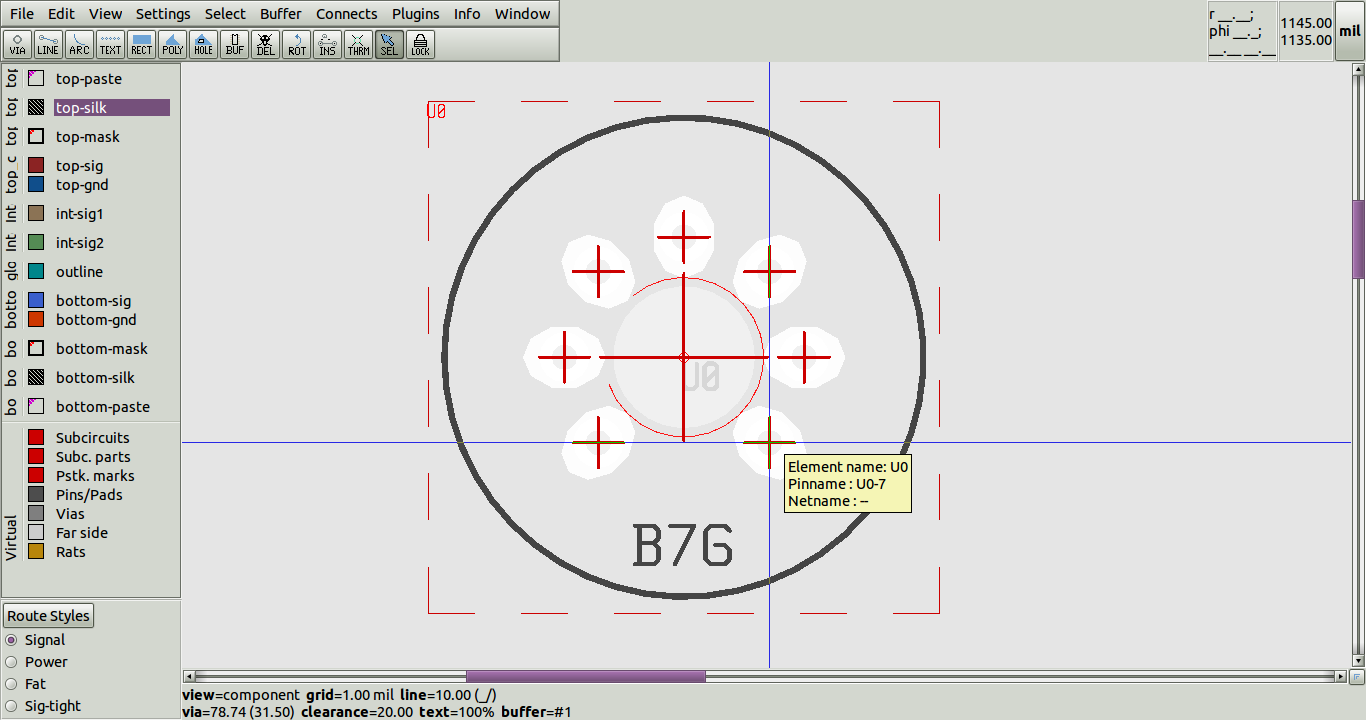Screen dimensions: 1366x720
Task: Select the POLY polygon tool
Action: pos(172,45)
